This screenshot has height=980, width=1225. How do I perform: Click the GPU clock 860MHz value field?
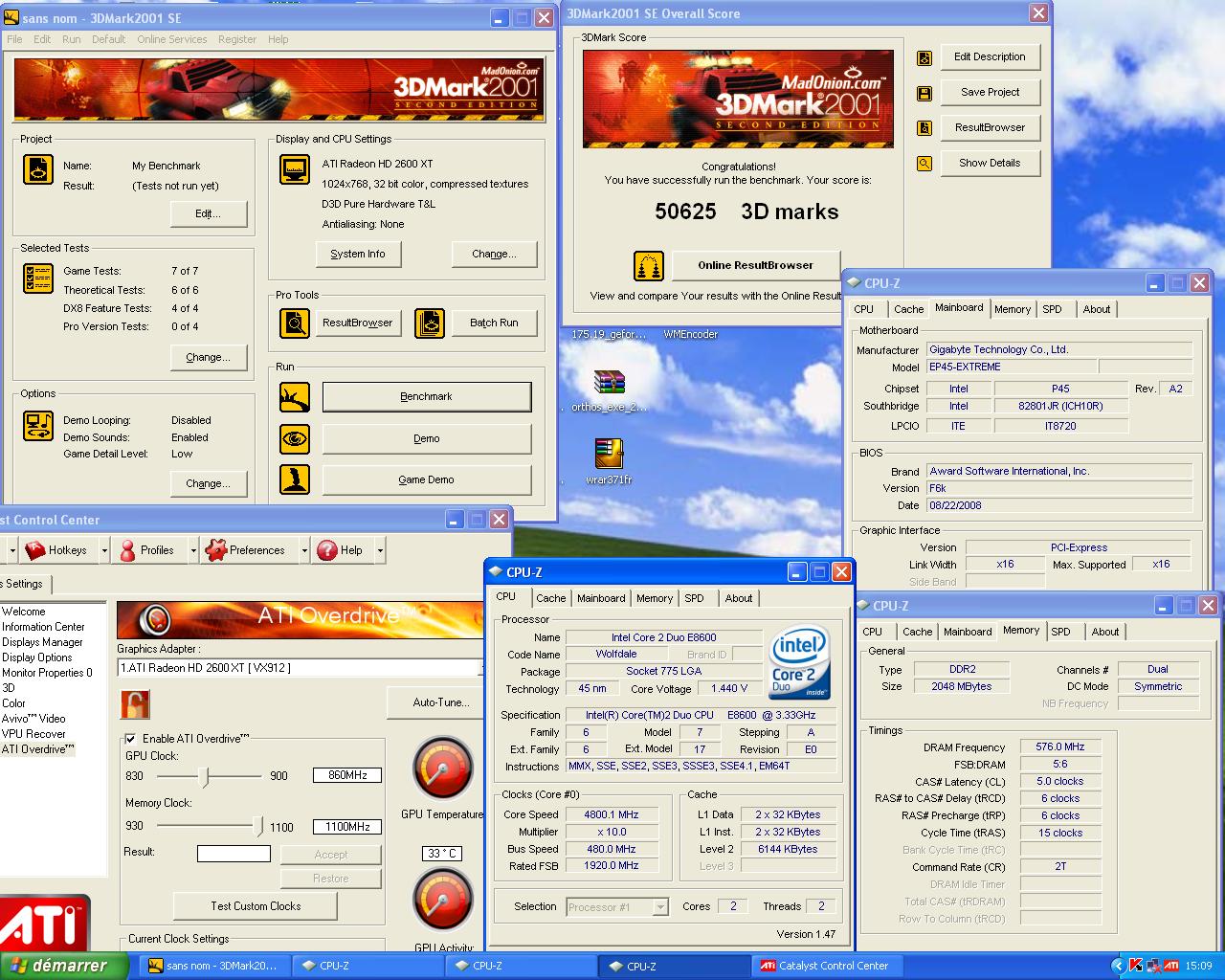point(347,775)
